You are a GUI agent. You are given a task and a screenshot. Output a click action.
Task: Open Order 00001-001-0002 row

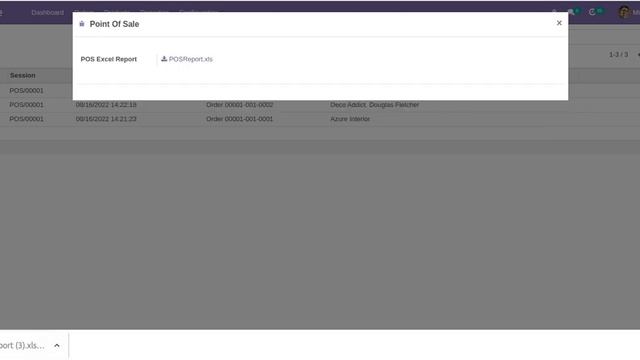[x=240, y=105]
